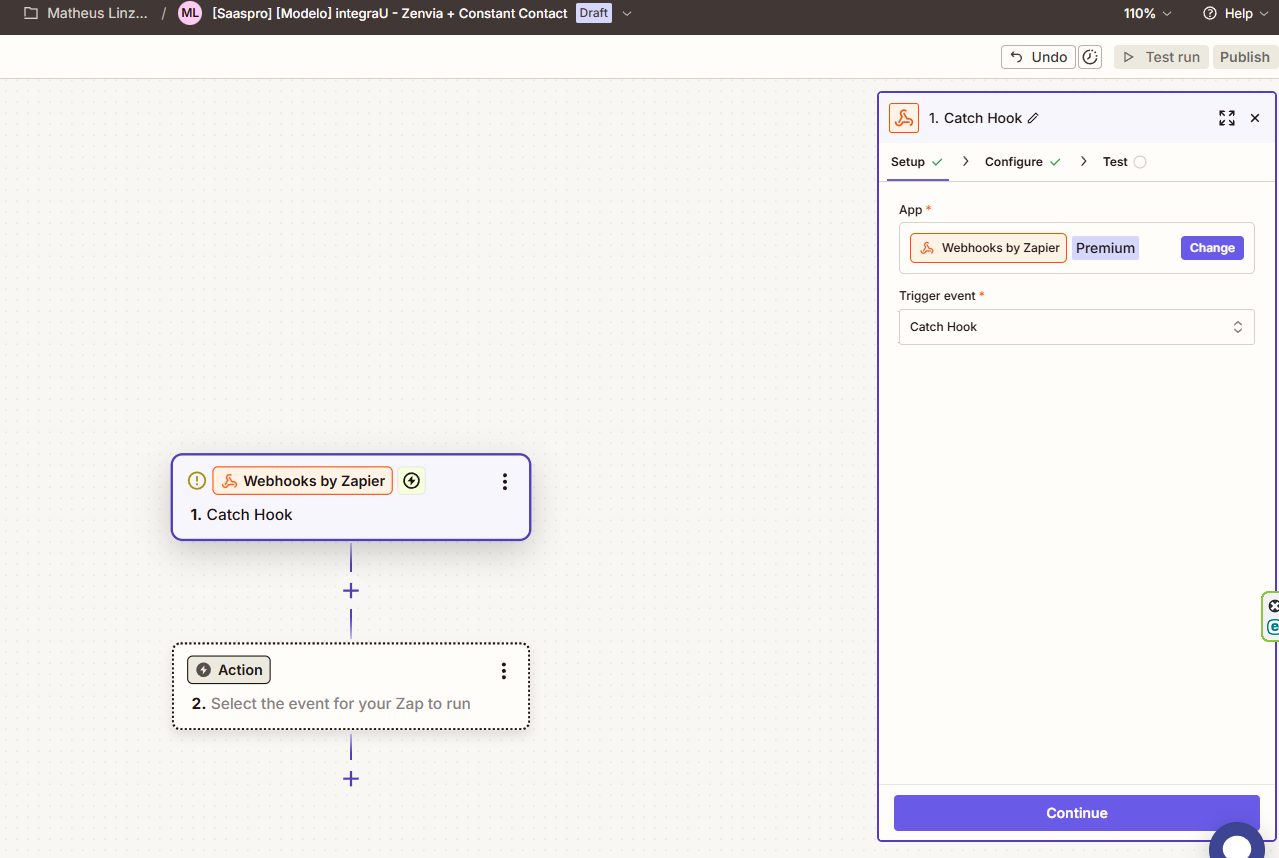Click the lightning bolt instant trigger icon
1279x858 pixels.
pyautogui.click(x=411, y=481)
